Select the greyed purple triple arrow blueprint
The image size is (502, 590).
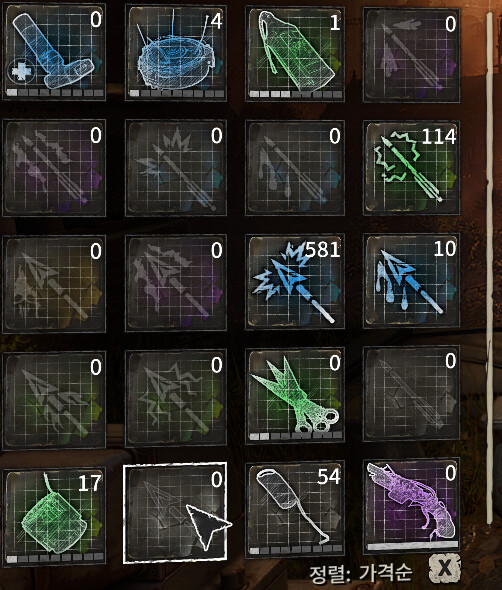click(x=54, y=167)
